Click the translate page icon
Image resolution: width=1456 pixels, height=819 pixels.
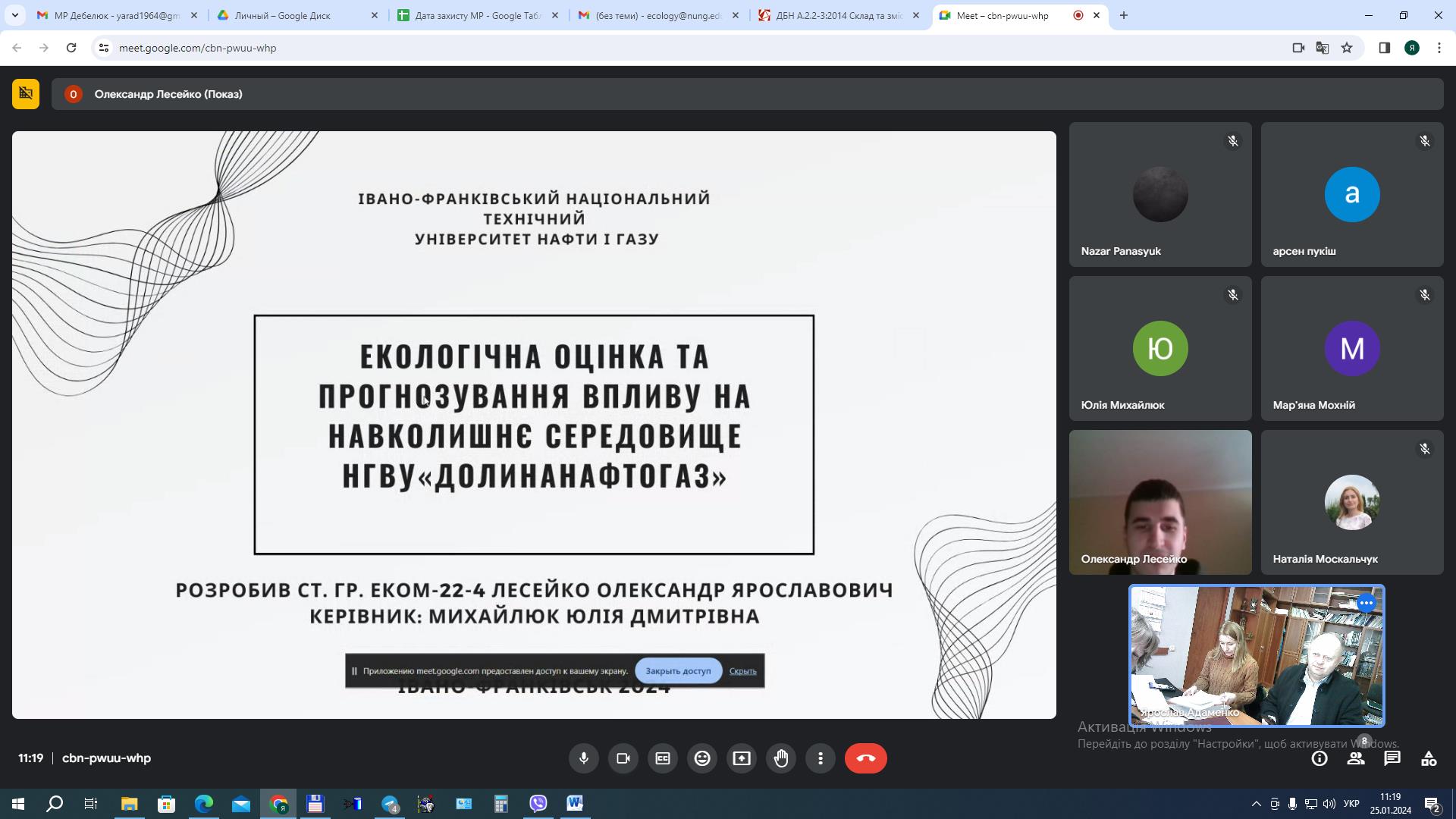(1323, 48)
